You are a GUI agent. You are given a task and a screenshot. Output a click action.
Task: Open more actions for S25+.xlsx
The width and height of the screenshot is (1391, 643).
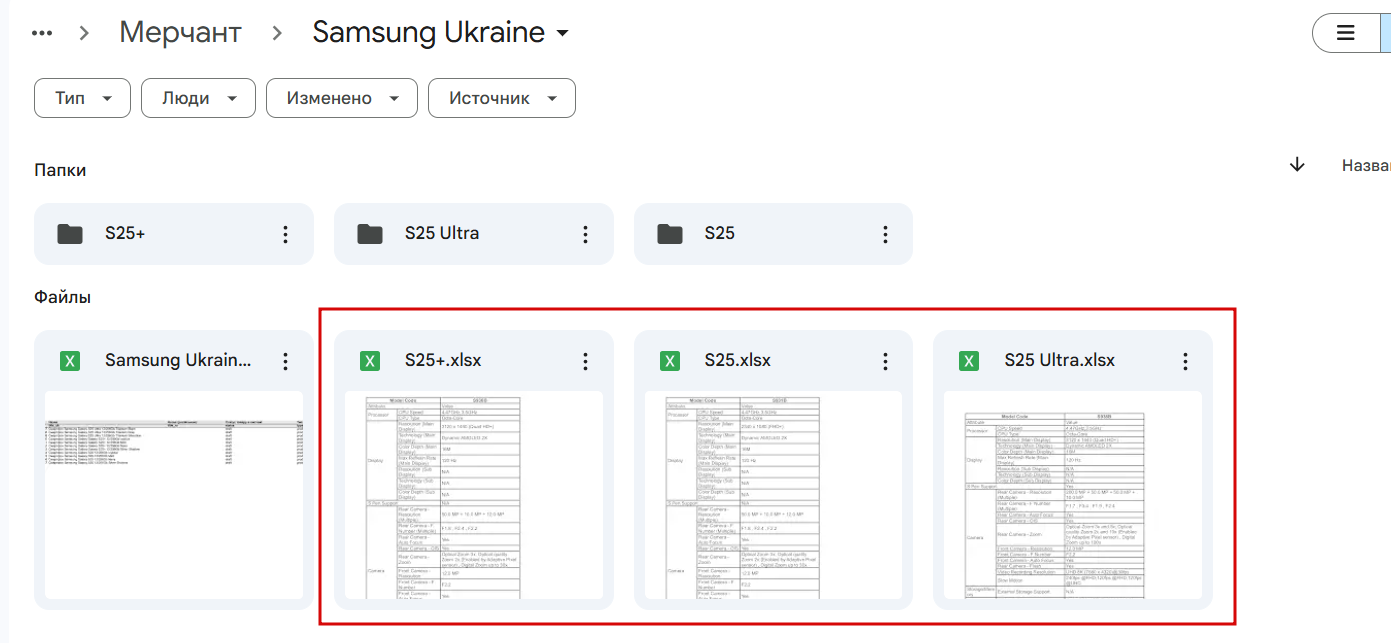coord(586,361)
